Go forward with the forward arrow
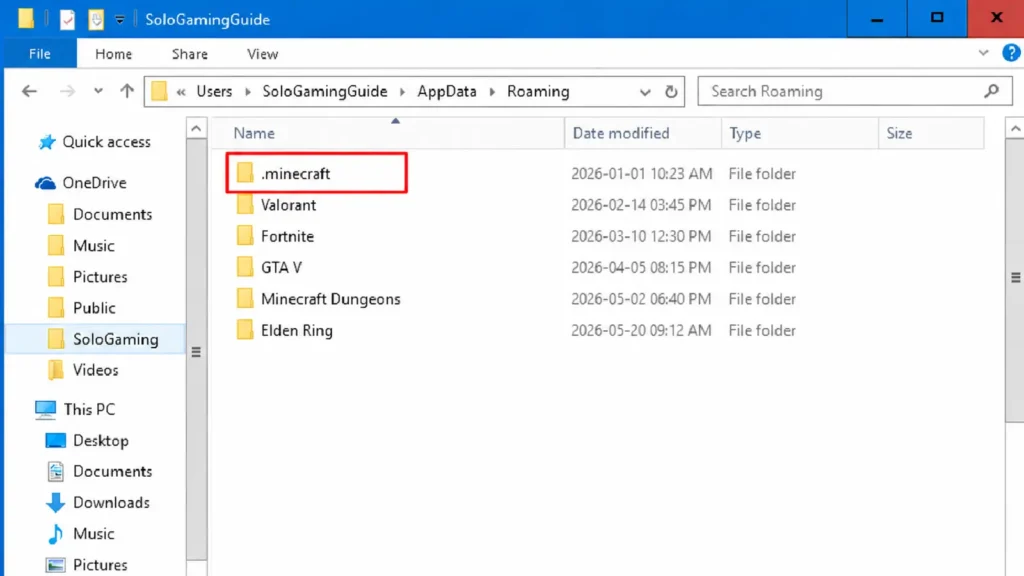The width and height of the screenshot is (1024, 576). [x=67, y=91]
